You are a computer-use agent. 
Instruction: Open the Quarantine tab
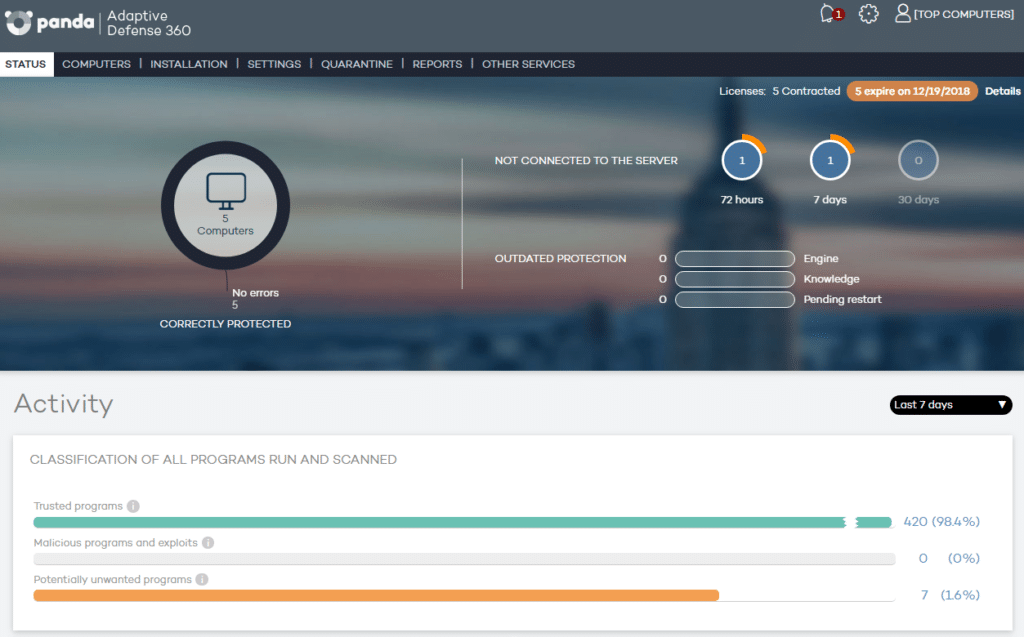coord(357,64)
